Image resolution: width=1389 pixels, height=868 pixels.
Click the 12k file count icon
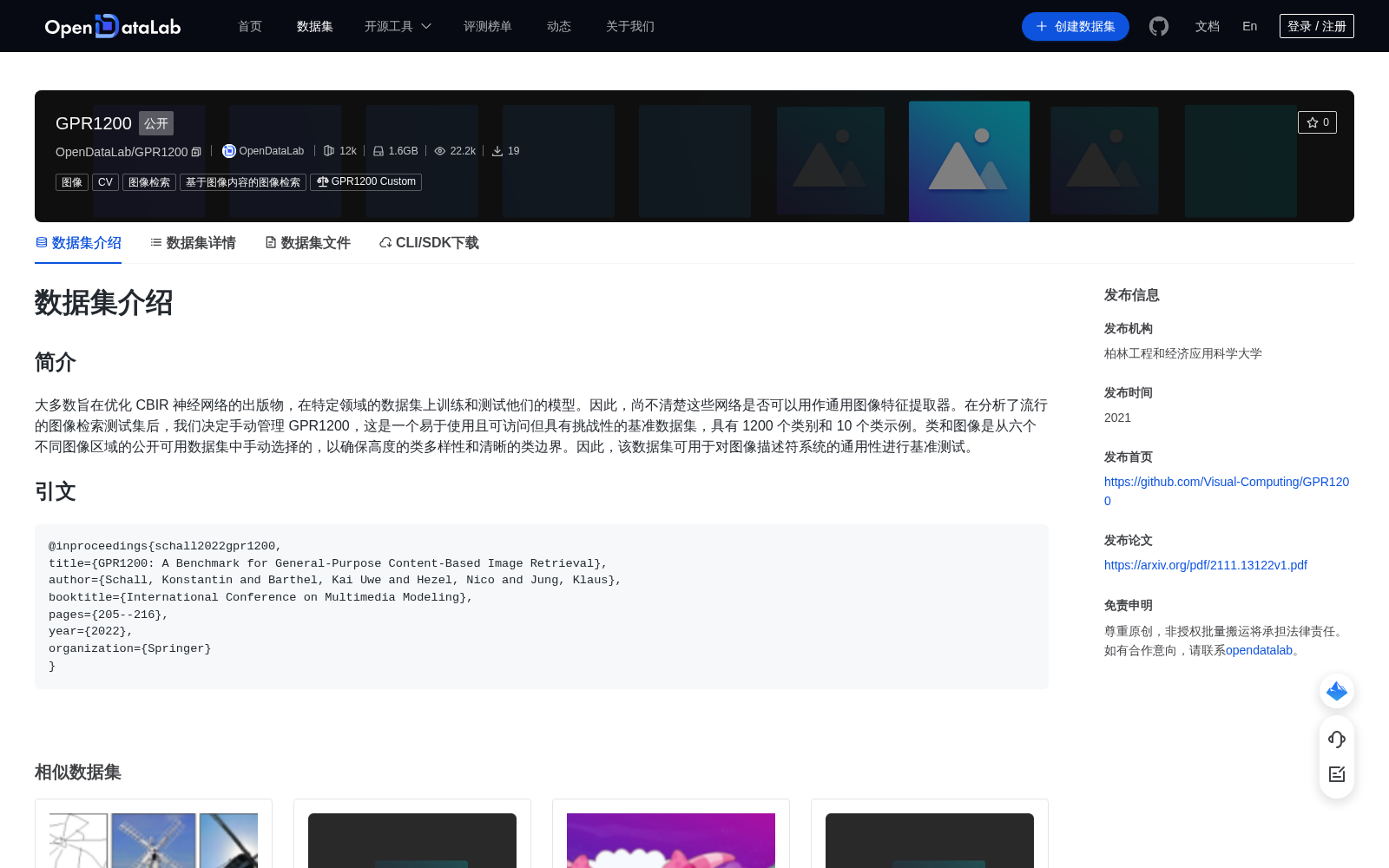click(x=329, y=151)
